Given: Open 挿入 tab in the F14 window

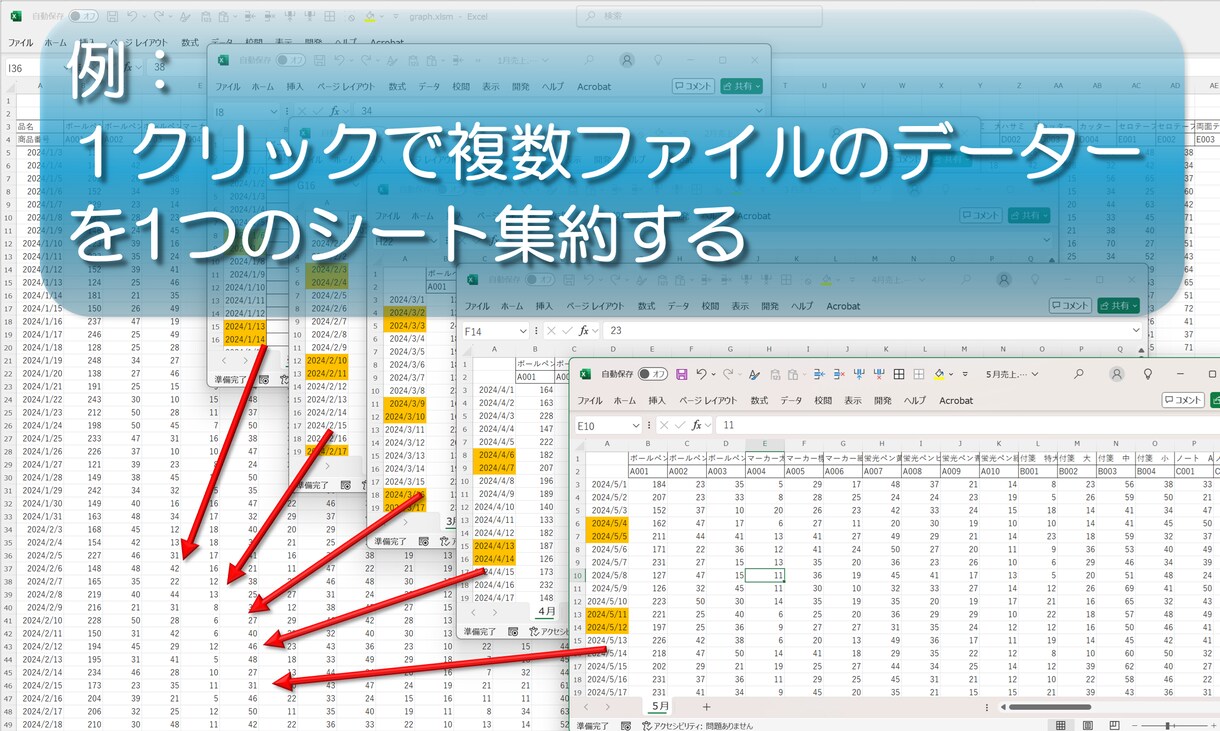Looking at the screenshot, I should 544,306.
